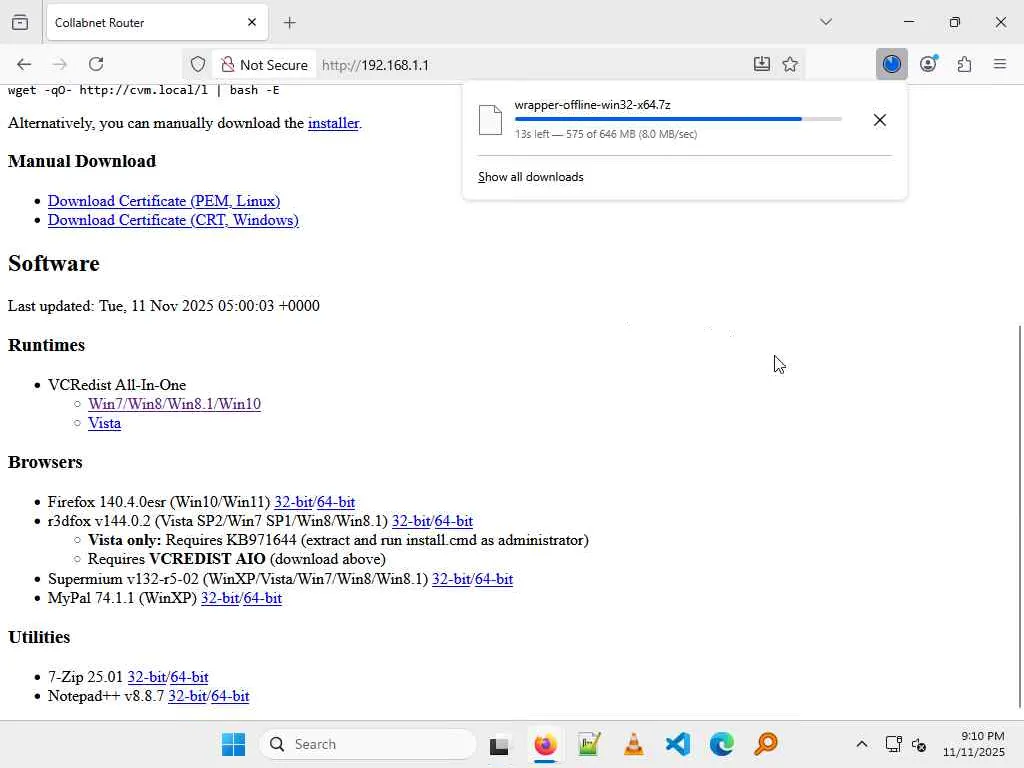The image size is (1024, 768).
Task: Open Visual Studio Code from taskbar
Action: click(x=678, y=744)
